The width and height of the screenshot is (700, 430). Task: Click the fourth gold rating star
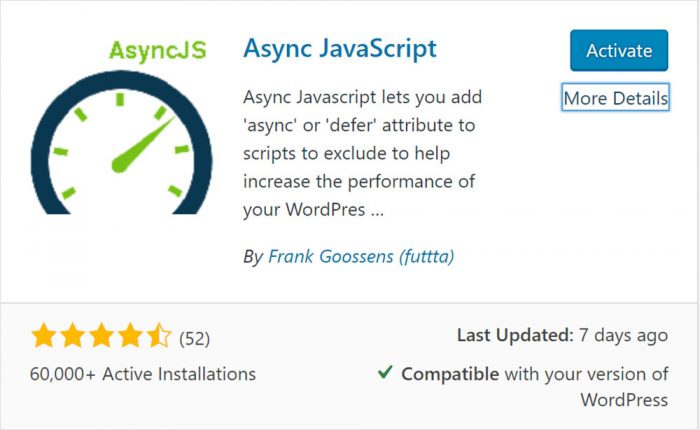pyautogui.click(x=130, y=336)
